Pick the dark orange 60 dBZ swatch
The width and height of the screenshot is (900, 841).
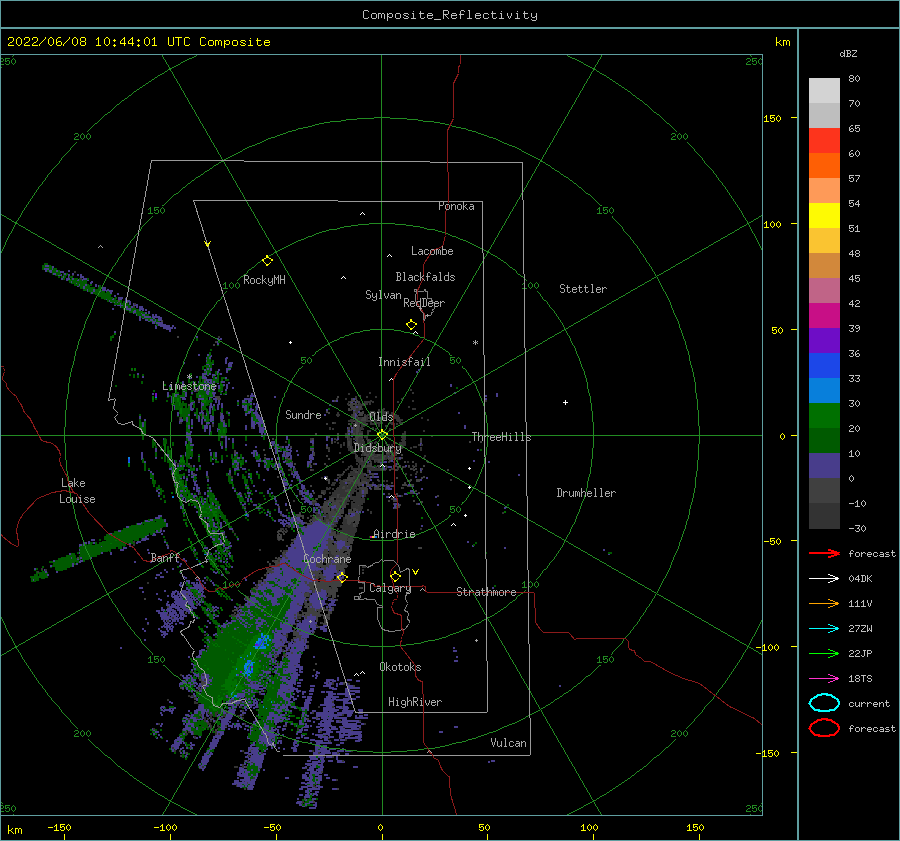(824, 165)
